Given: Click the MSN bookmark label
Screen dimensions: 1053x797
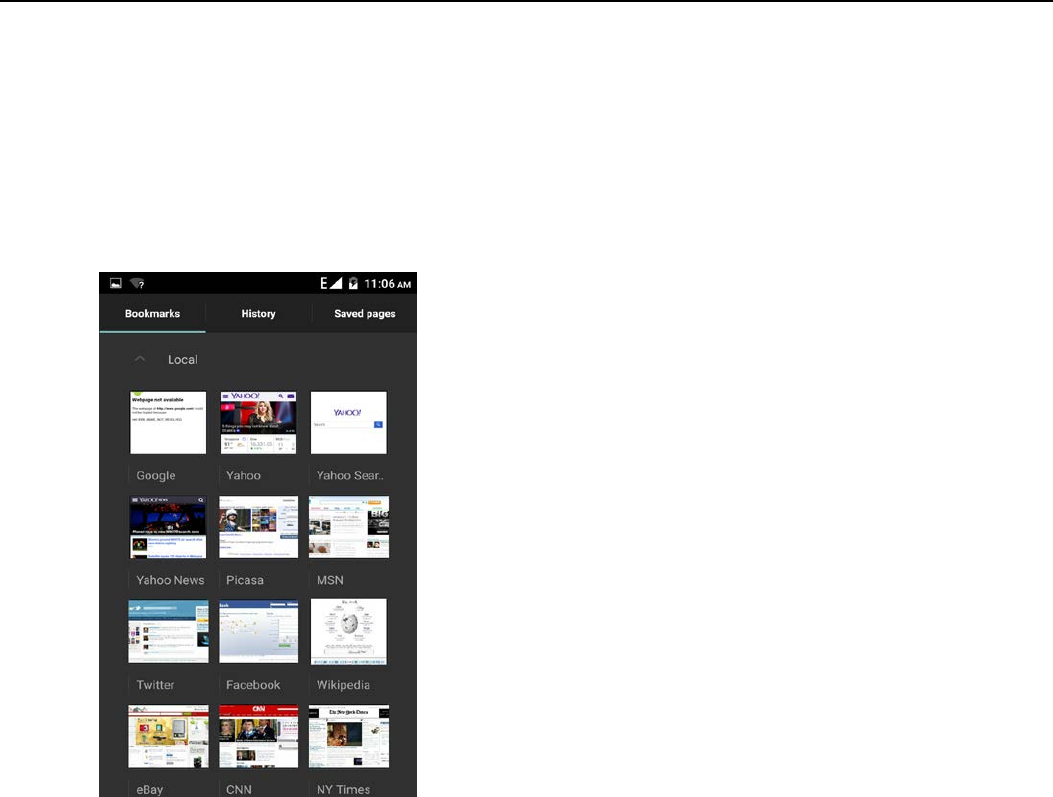Looking at the screenshot, I should pyautogui.click(x=330, y=580).
